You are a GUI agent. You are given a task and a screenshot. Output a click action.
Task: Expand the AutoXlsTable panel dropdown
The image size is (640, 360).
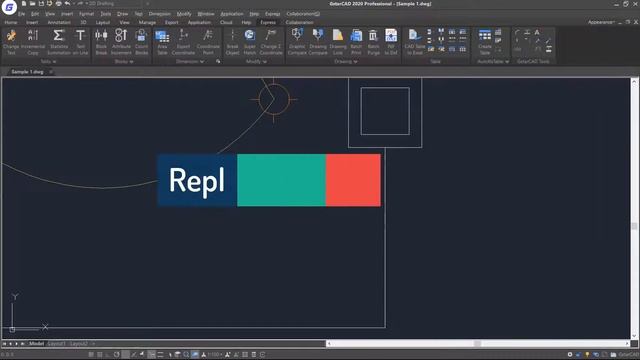click(x=493, y=62)
